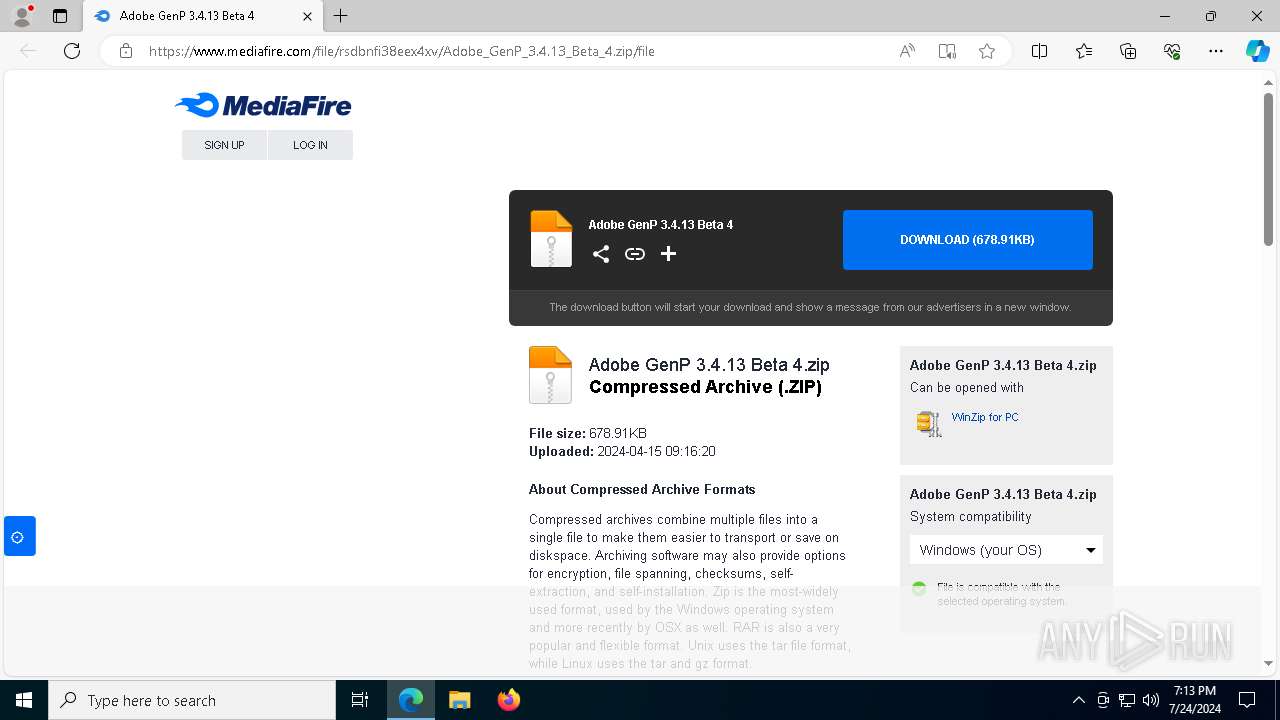Click the volume icon in system tray
This screenshot has height=720, width=1280.
click(x=1151, y=700)
